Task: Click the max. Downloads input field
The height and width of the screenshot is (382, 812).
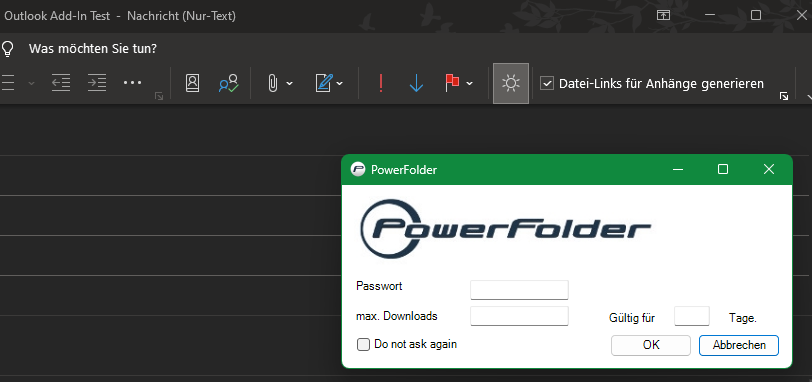Action: (519, 316)
